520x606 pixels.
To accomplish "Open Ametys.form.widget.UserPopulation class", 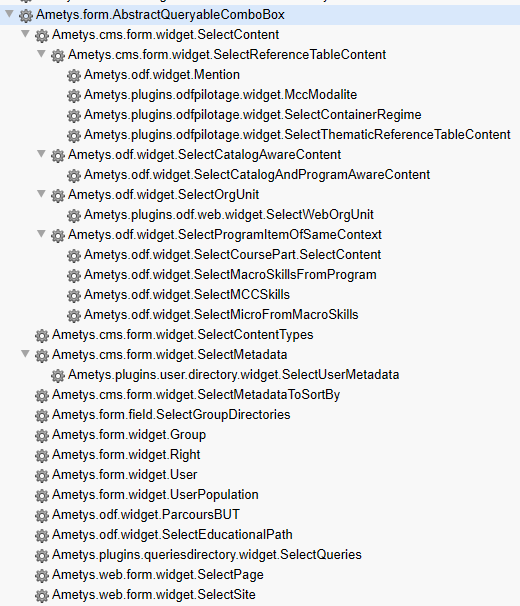I will click(x=155, y=495).
